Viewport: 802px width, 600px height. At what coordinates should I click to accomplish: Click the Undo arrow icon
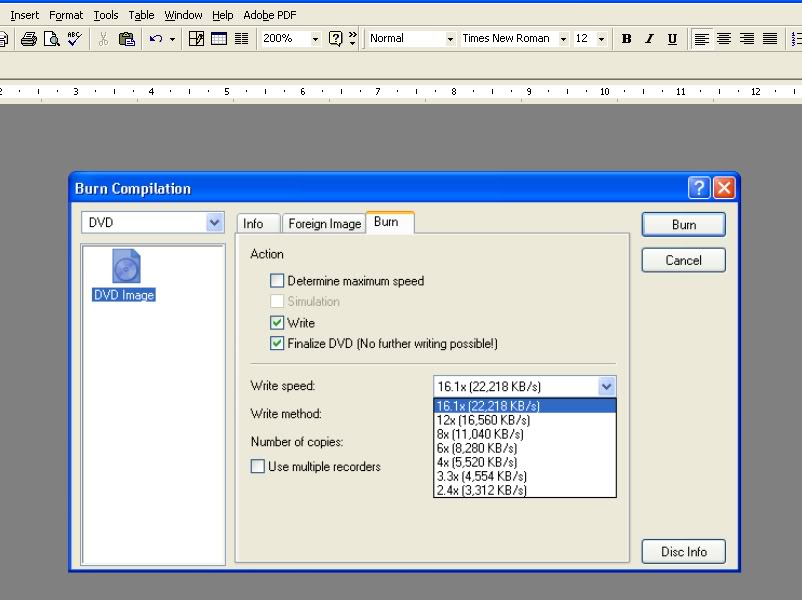coord(155,39)
